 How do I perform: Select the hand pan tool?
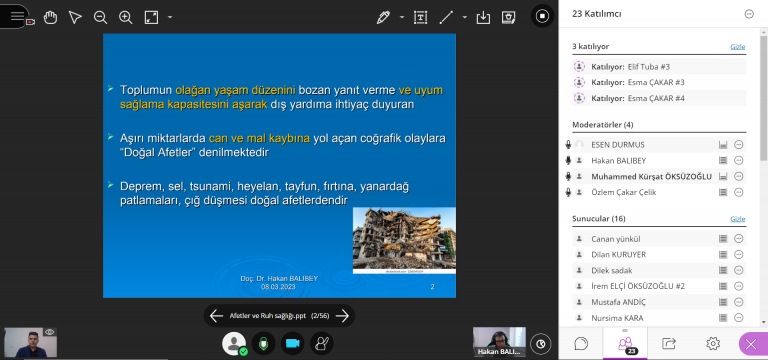50,17
